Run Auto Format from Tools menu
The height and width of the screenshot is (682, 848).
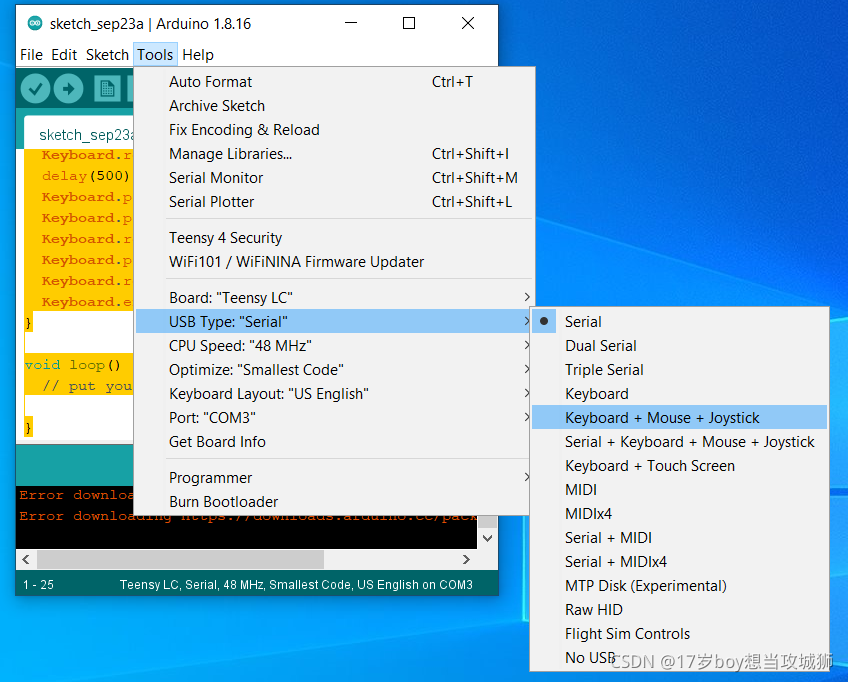pos(333,82)
